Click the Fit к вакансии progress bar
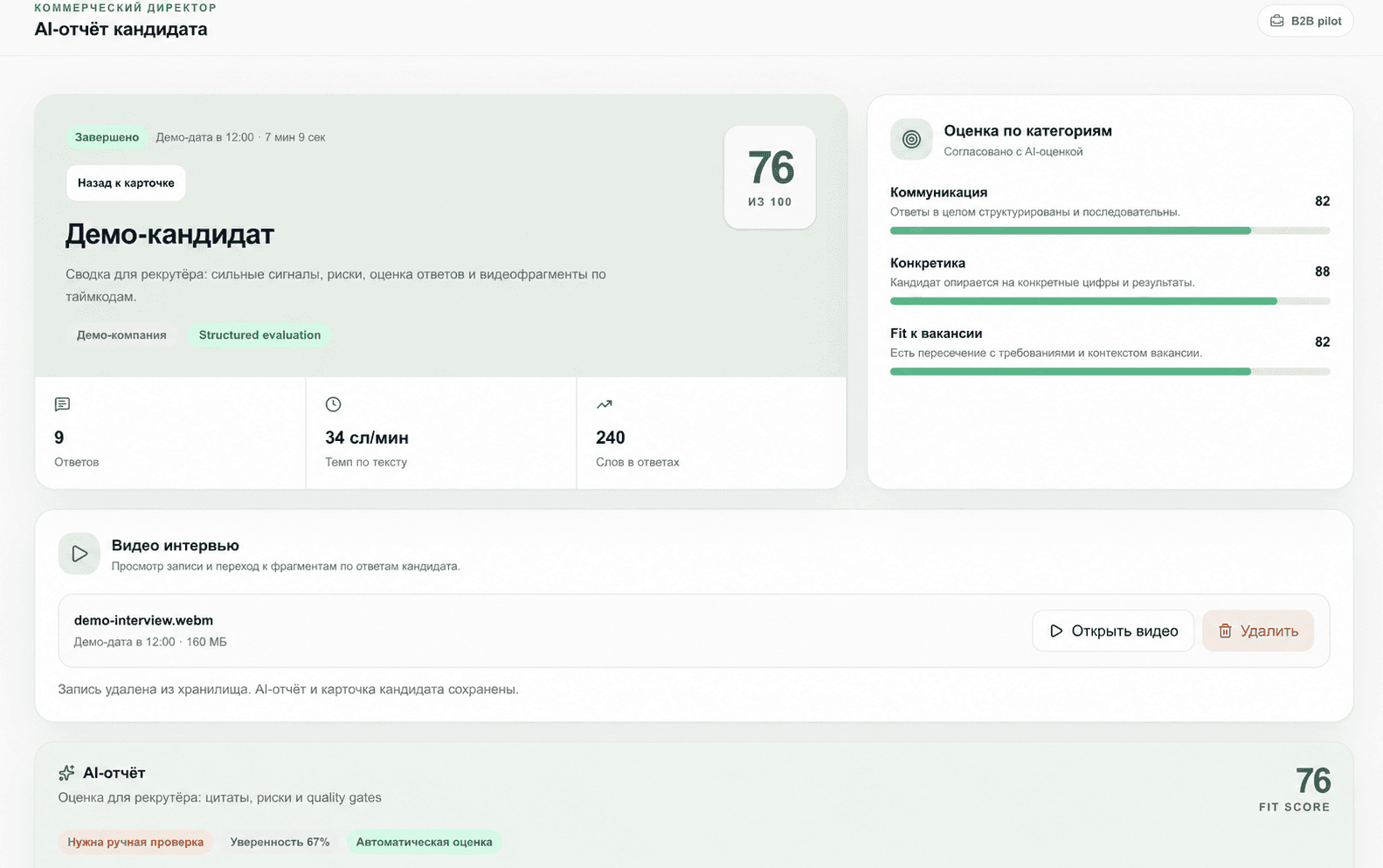Viewport: 1383px width, 868px height. click(1110, 371)
